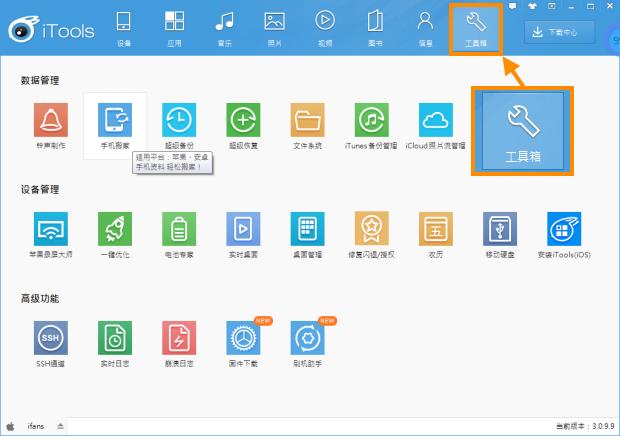620x436 pixels.
Task: Open the flash assistant tool
Action: tap(307, 338)
